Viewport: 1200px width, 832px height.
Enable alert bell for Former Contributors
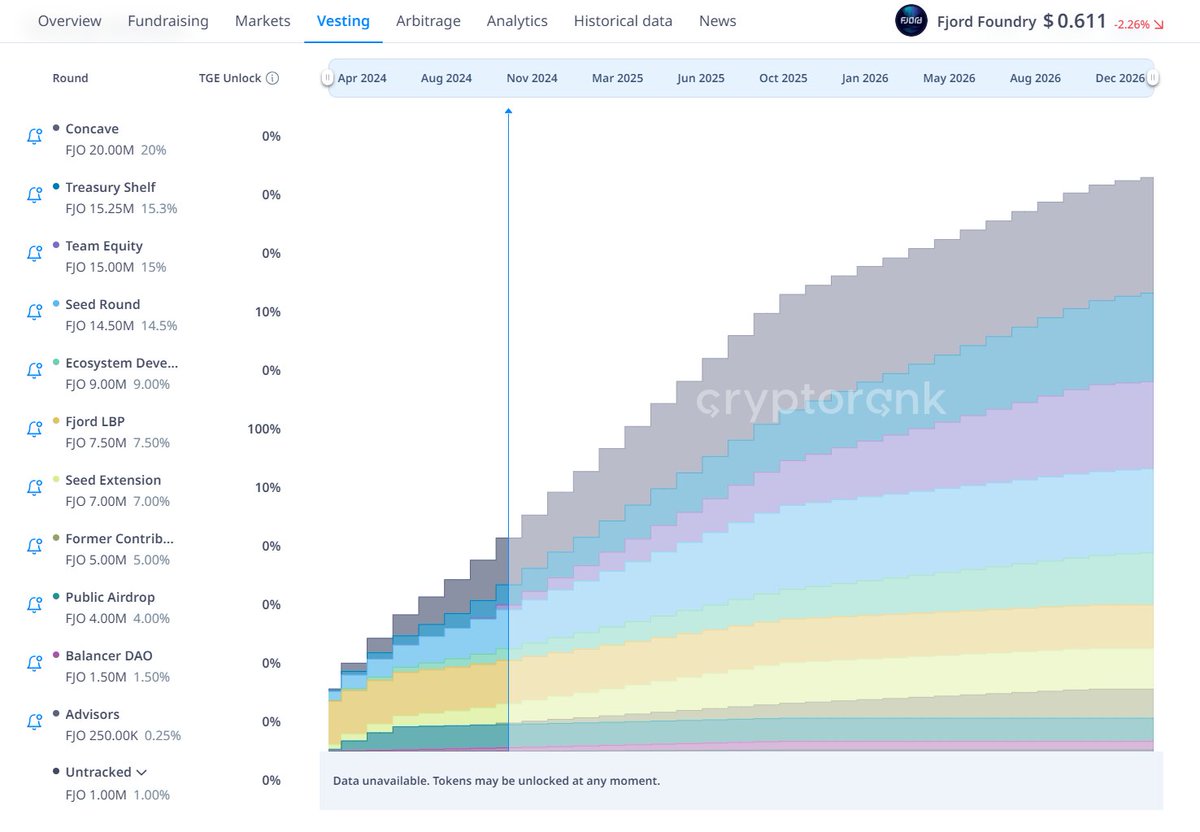point(34,546)
